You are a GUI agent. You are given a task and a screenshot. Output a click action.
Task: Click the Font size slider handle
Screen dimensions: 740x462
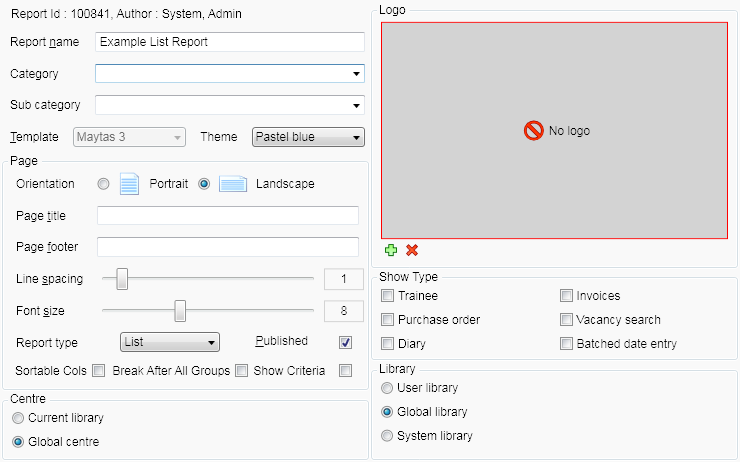(x=180, y=311)
